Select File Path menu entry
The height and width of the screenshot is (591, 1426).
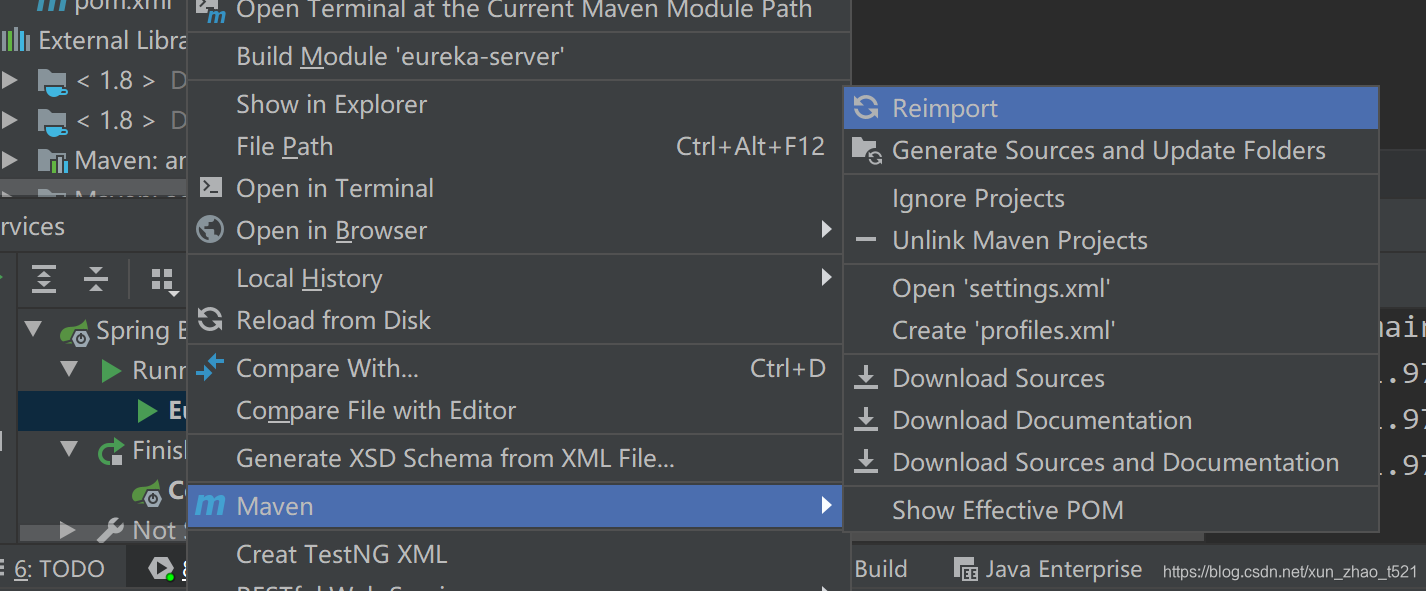tap(515, 146)
